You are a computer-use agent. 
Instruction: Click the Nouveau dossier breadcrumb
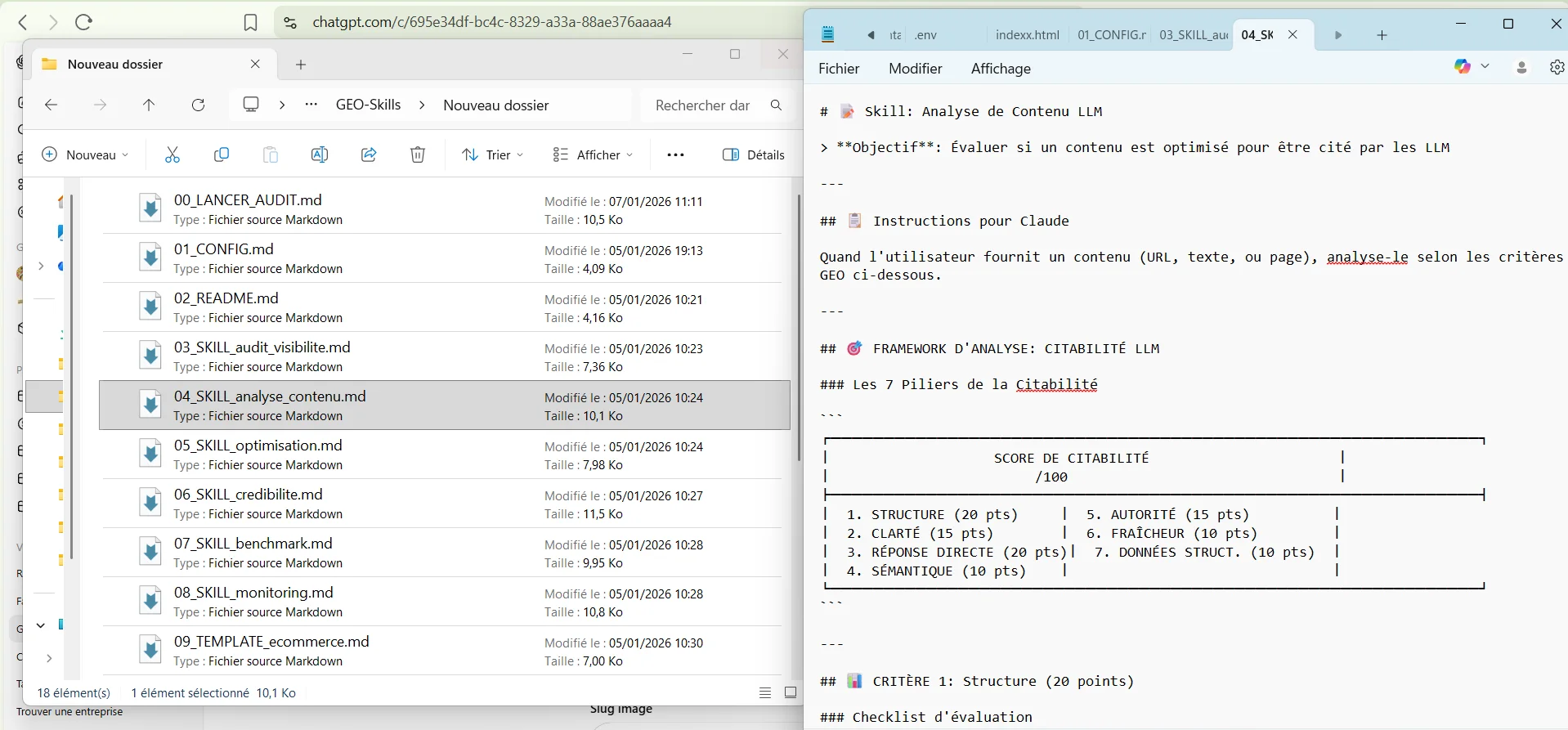pyautogui.click(x=496, y=105)
